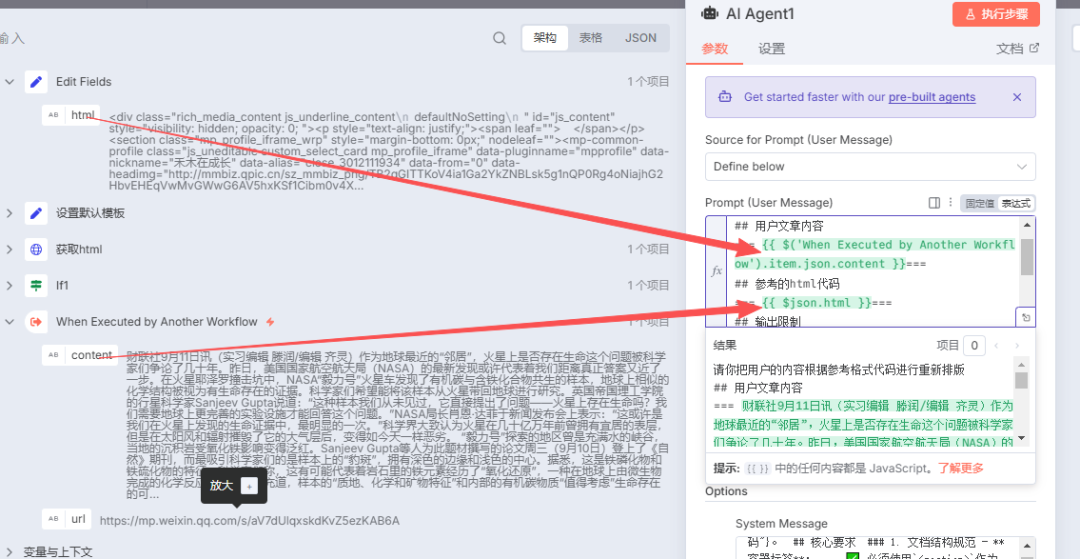
Task: Click the AB type badge beside url
Action: point(54,520)
